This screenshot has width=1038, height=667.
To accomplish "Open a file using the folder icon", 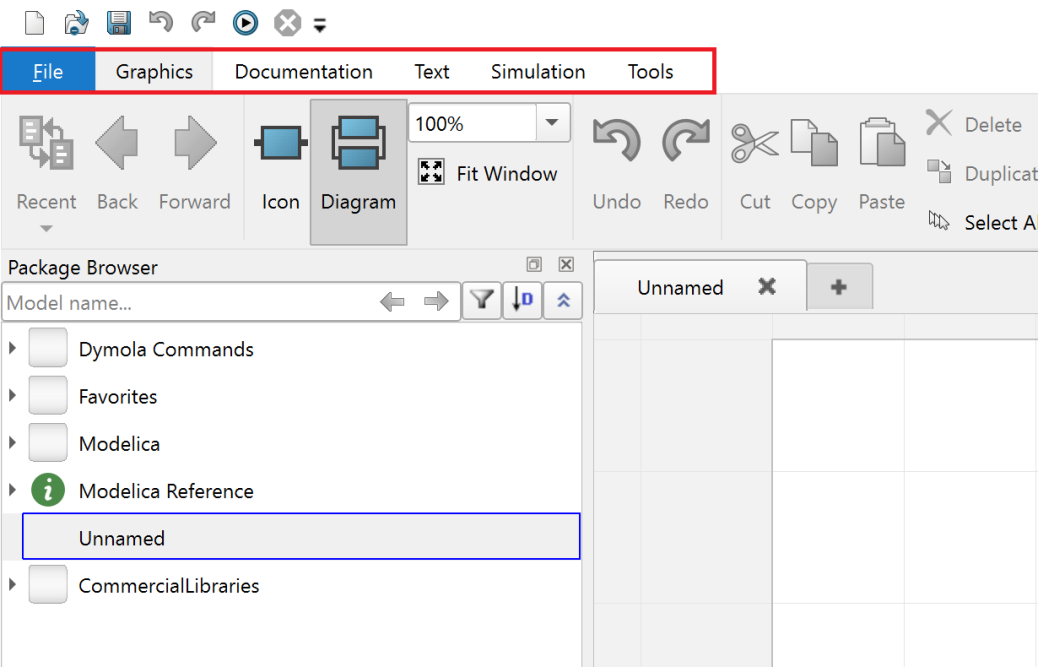I will tap(76, 23).
